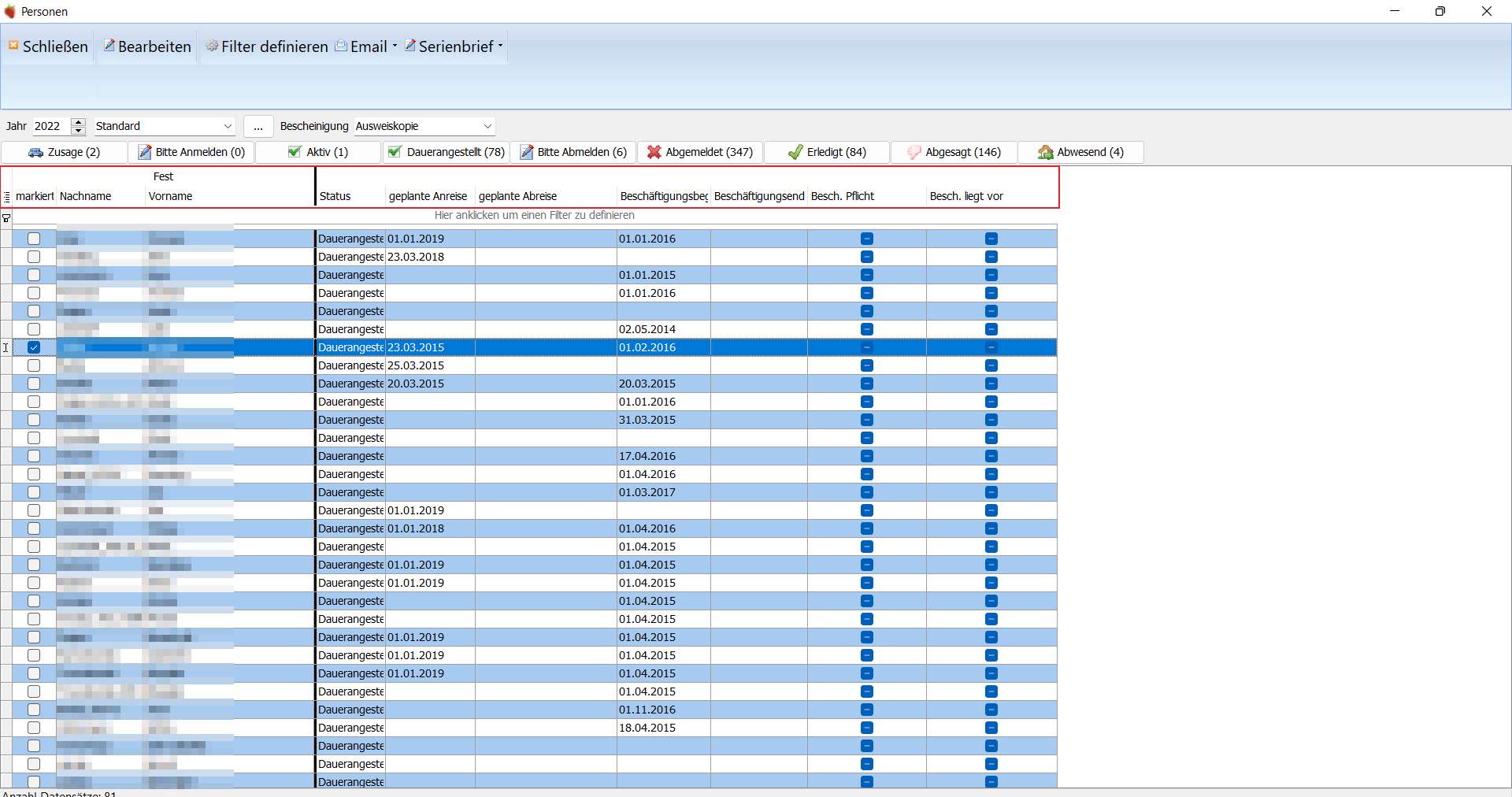Check the first row's markiert checkbox
The width and height of the screenshot is (1512, 797).
pyautogui.click(x=34, y=239)
